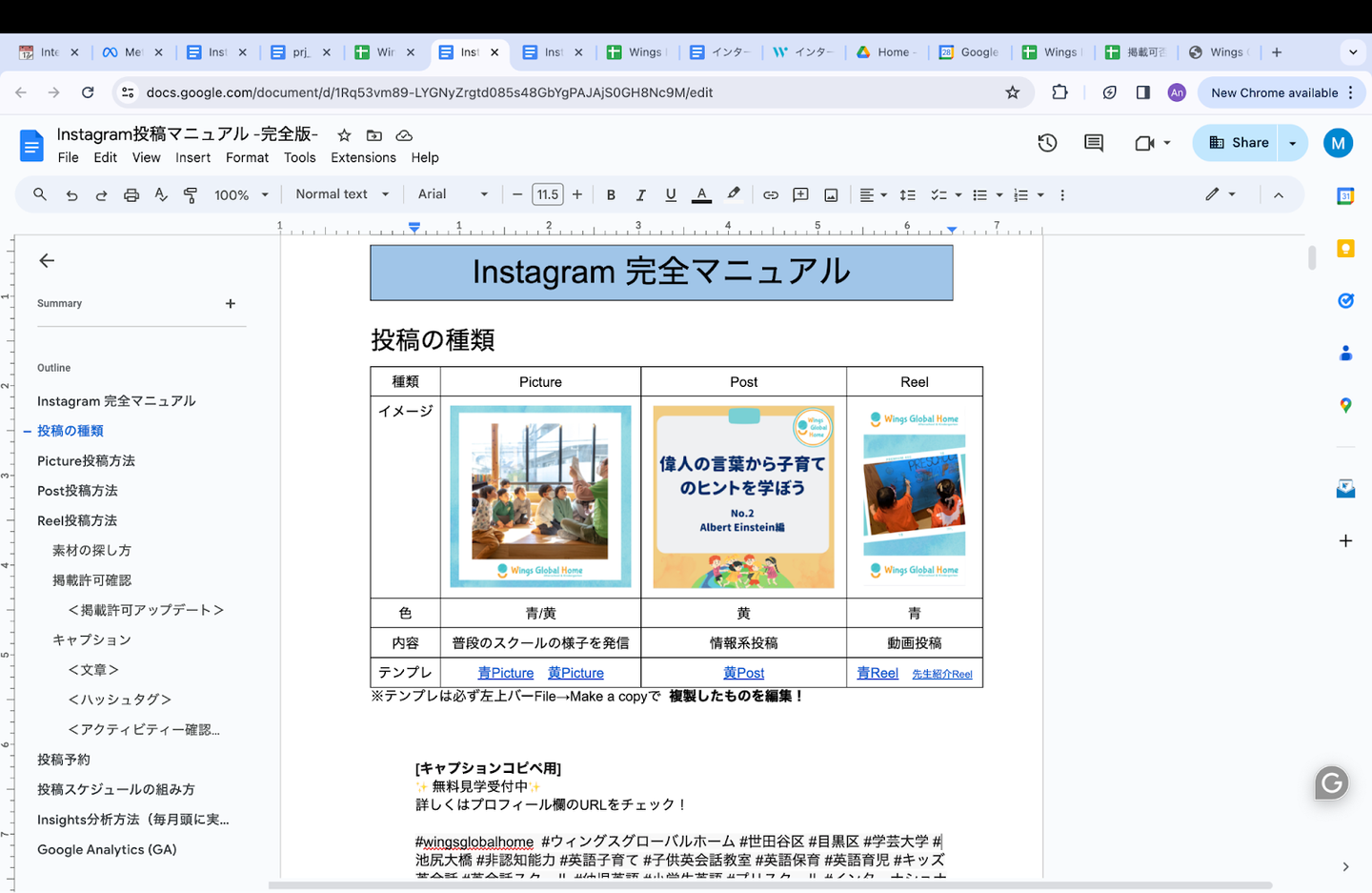
Task: Open the Format menu
Action: (x=247, y=157)
